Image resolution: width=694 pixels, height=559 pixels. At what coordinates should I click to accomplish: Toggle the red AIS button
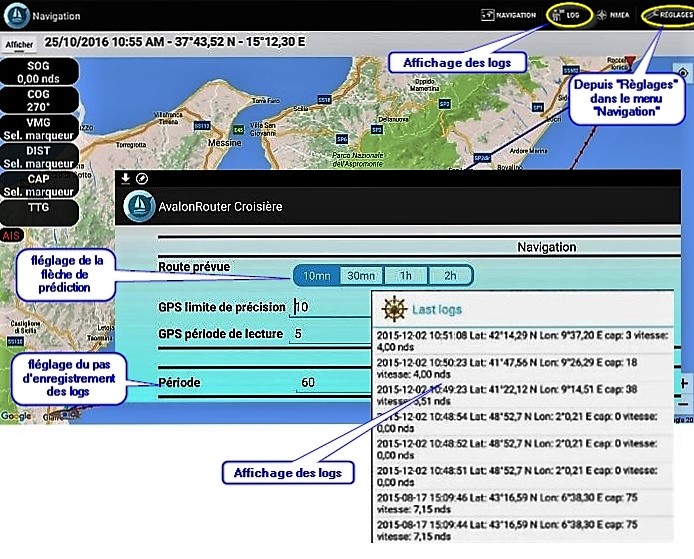point(12,235)
